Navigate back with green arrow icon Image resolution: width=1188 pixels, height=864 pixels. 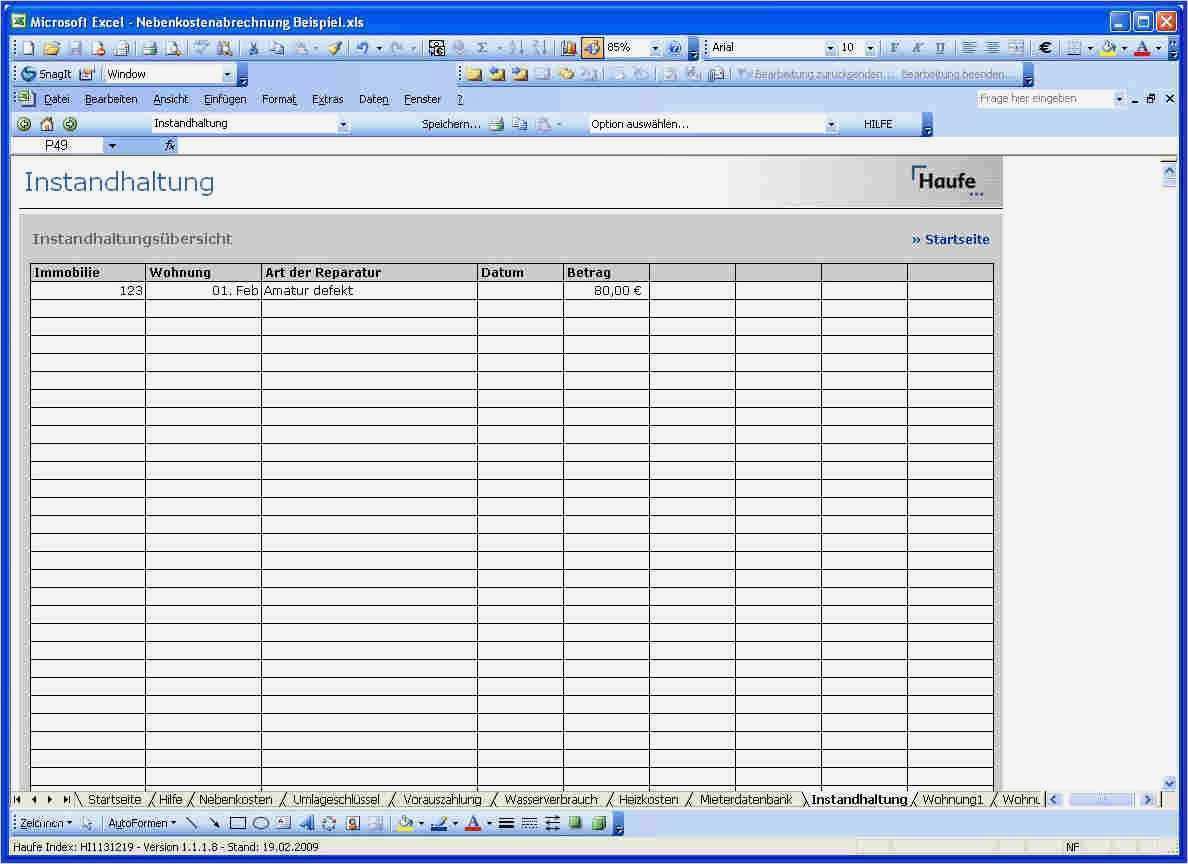24,124
